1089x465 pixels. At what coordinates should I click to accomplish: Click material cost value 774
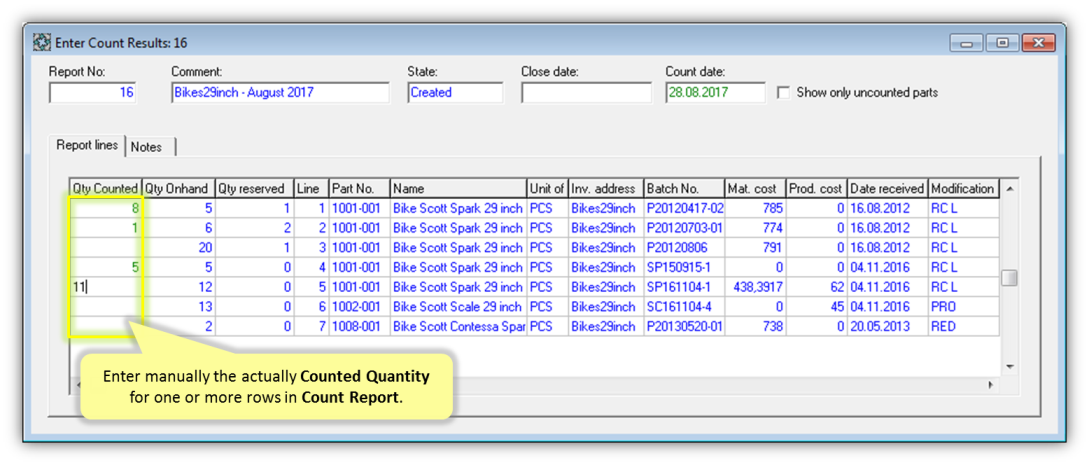click(x=755, y=228)
